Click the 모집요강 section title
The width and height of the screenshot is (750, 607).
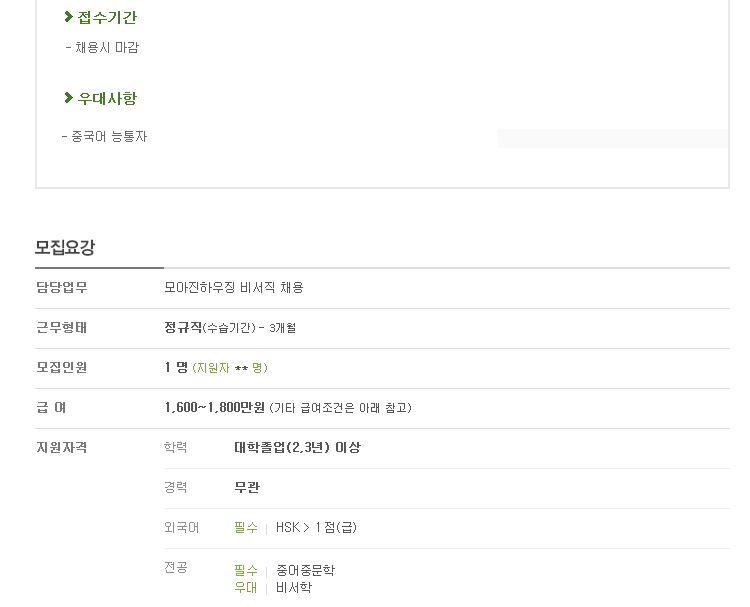[x=65, y=247]
